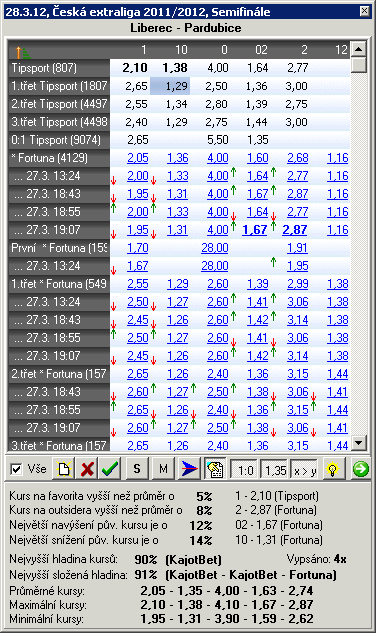Click 5,50 odds in 0:1 Tipsport row
Screen dimensions: 376x633
[218, 140]
